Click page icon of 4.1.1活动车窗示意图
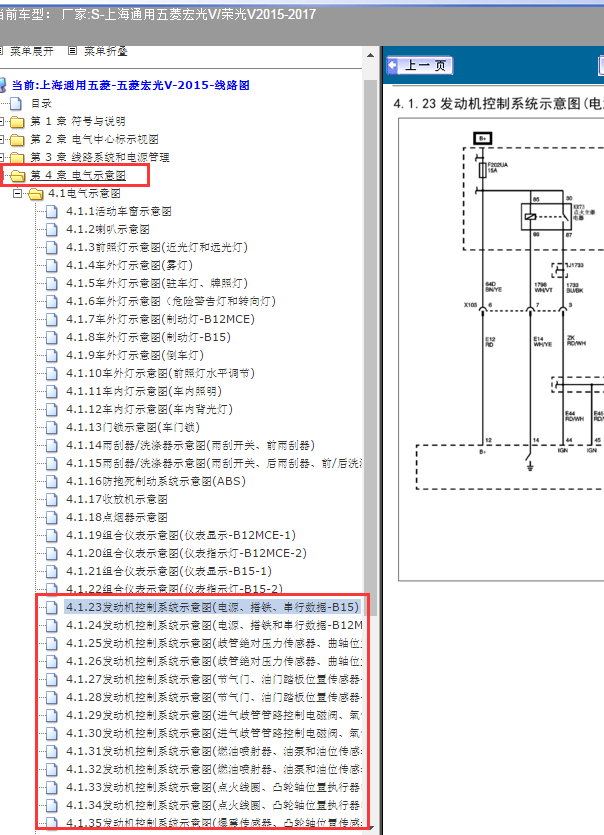The image size is (604, 835). (52, 212)
